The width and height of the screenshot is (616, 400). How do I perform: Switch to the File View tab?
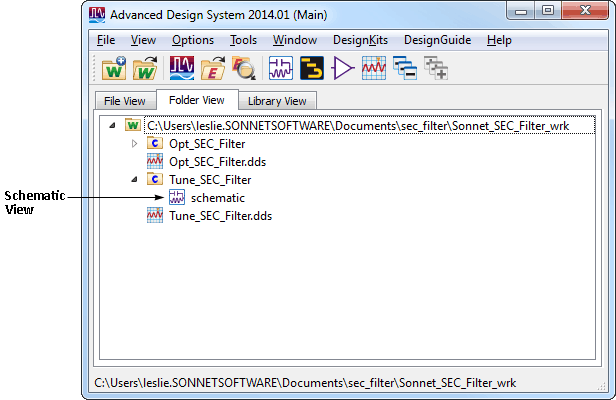coord(125,101)
